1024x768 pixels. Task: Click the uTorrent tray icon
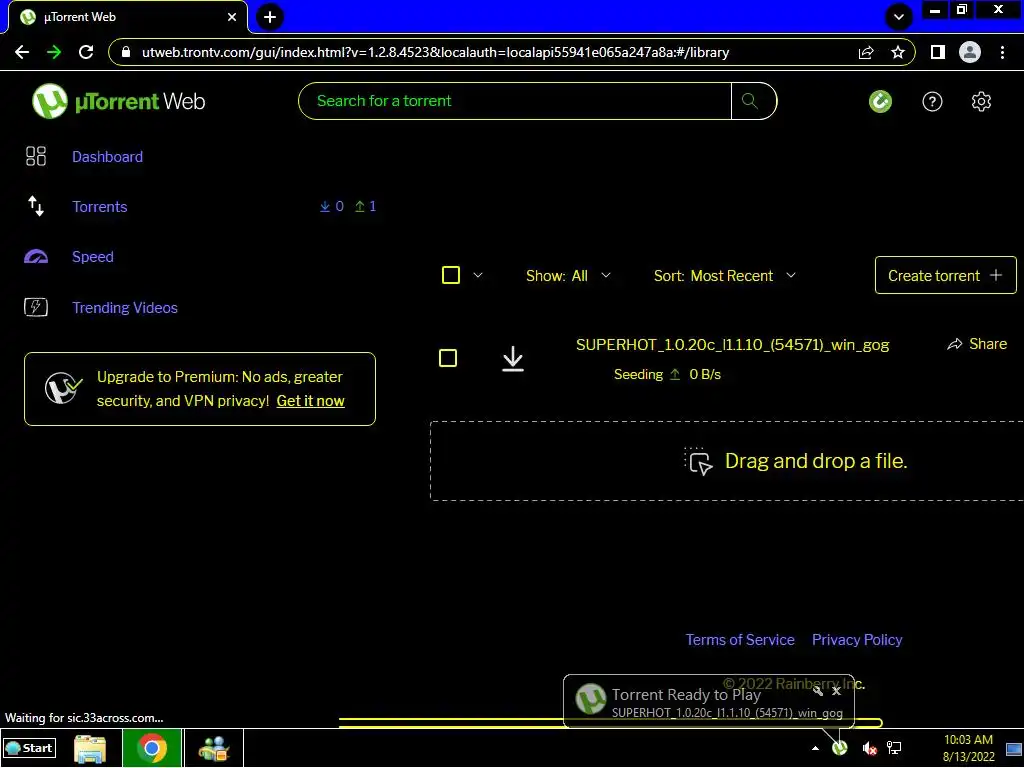pyautogui.click(x=840, y=748)
